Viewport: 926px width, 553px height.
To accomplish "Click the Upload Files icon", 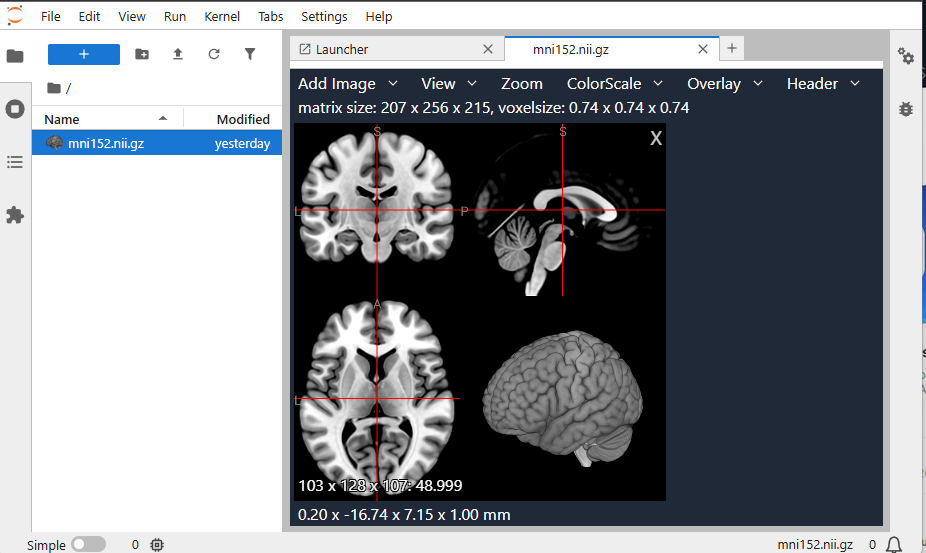I will 178,54.
